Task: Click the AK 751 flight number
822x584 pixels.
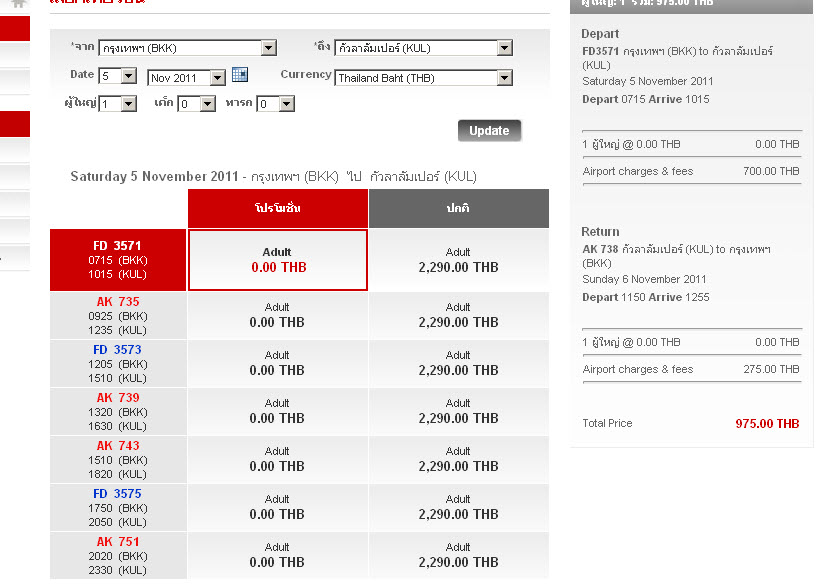Action: coord(118,542)
